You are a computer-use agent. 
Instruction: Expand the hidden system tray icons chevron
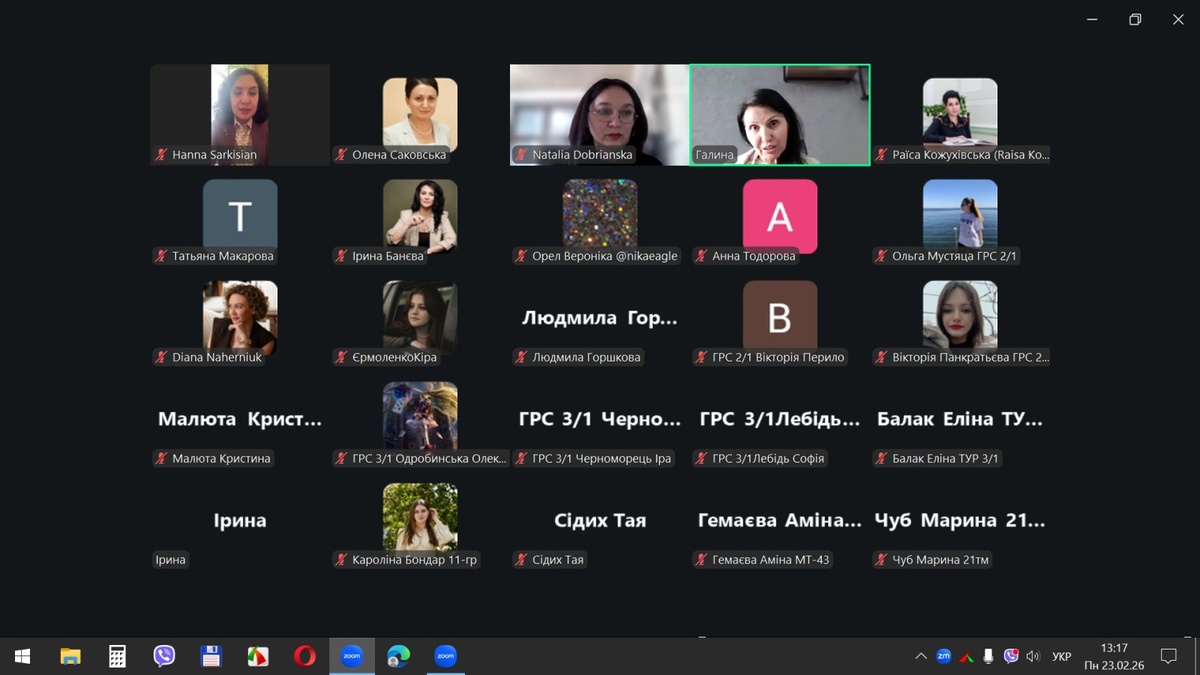pyautogui.click(x=920, y=656)
